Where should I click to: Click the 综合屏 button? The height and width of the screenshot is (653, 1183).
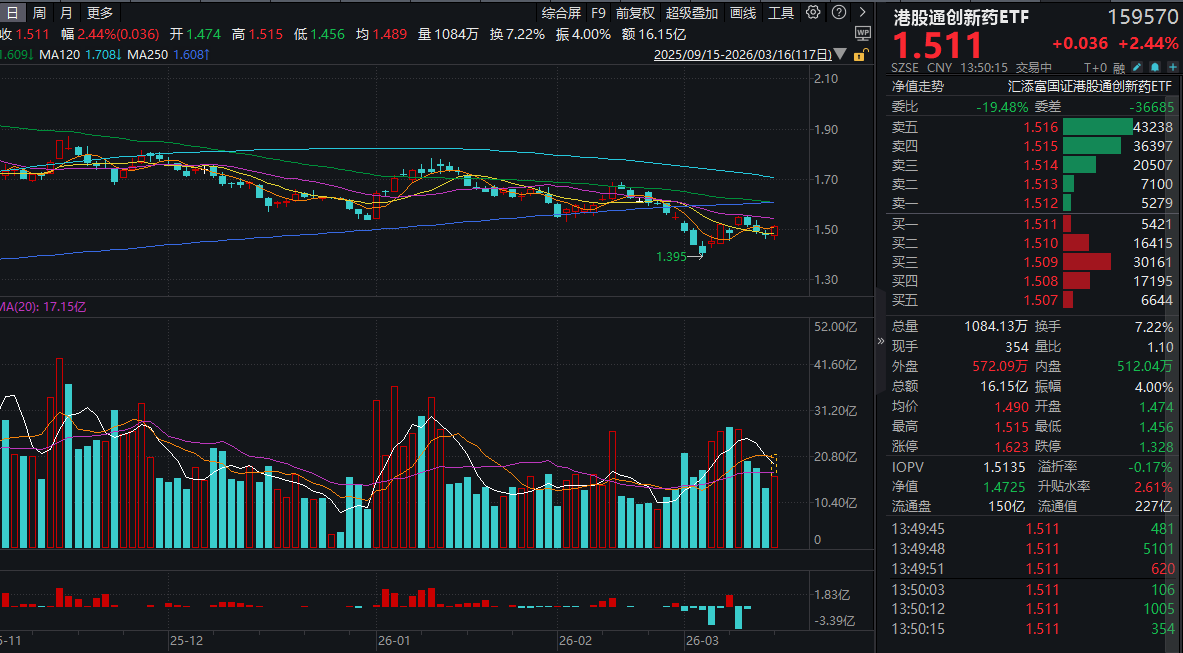tap(561, 13)
